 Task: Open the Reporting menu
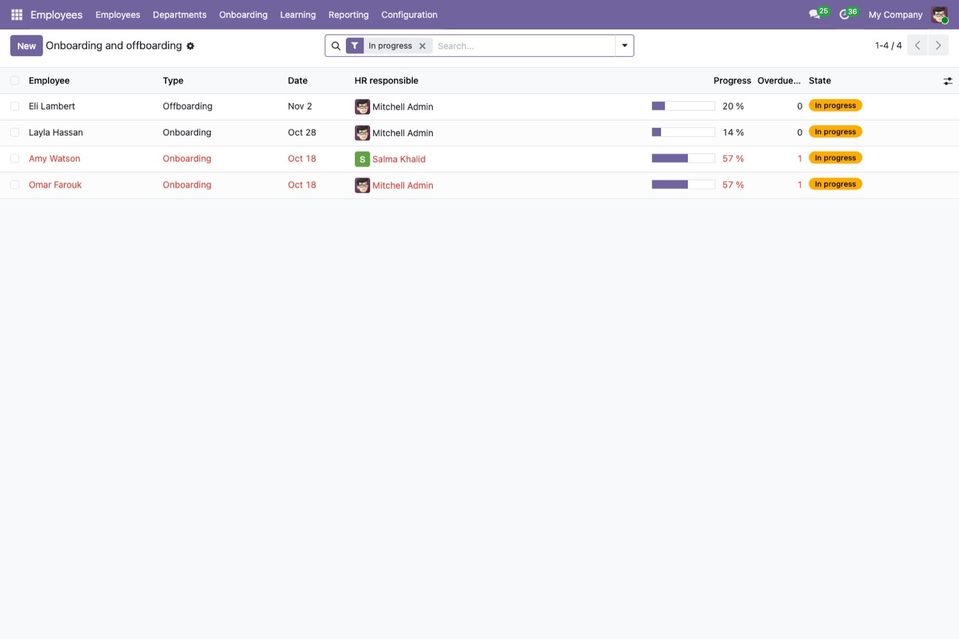click(x=348, y=15)
